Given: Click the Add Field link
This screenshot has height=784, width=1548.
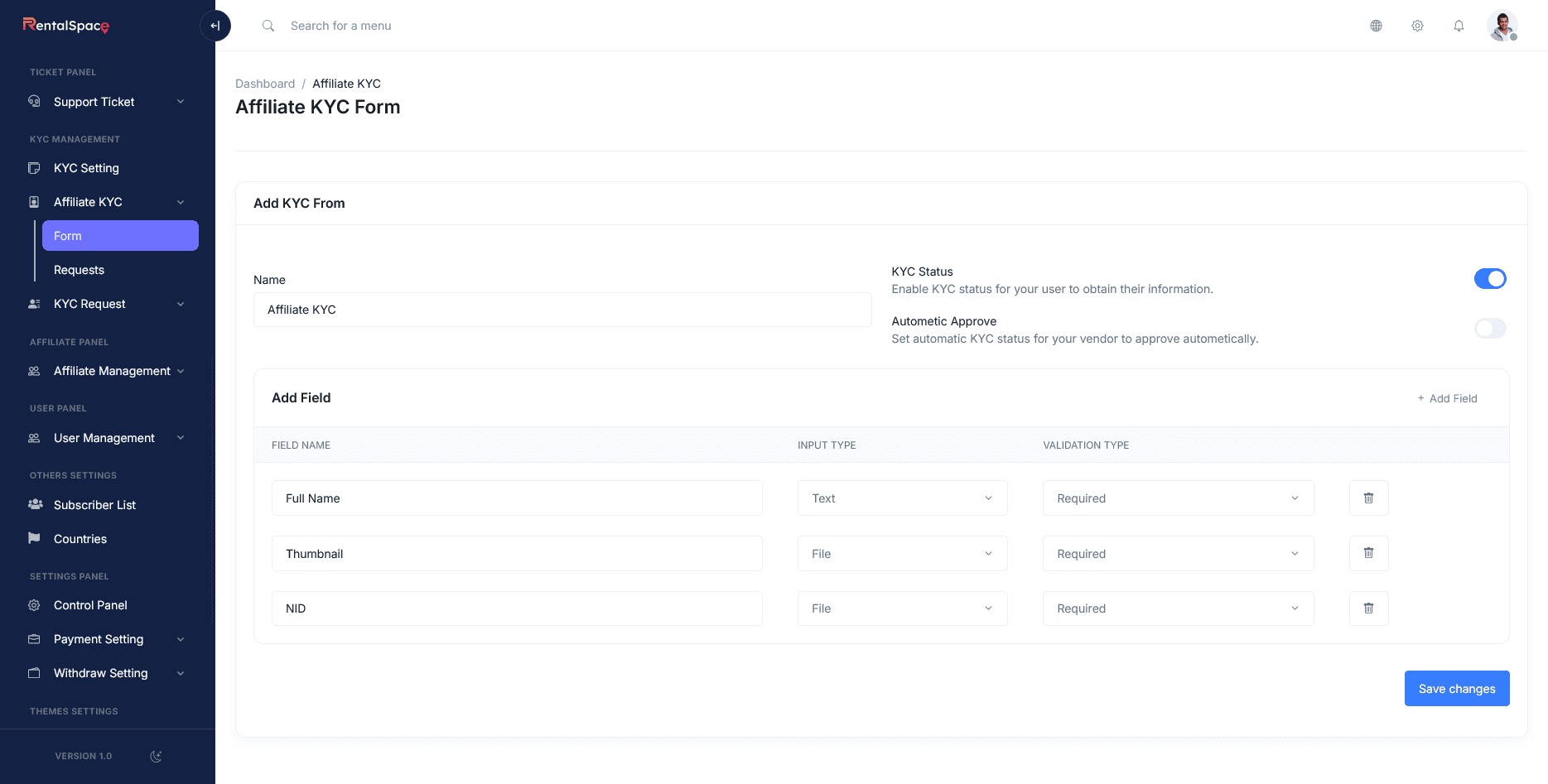Looking at the screenshot, I should coord(1447,398).
